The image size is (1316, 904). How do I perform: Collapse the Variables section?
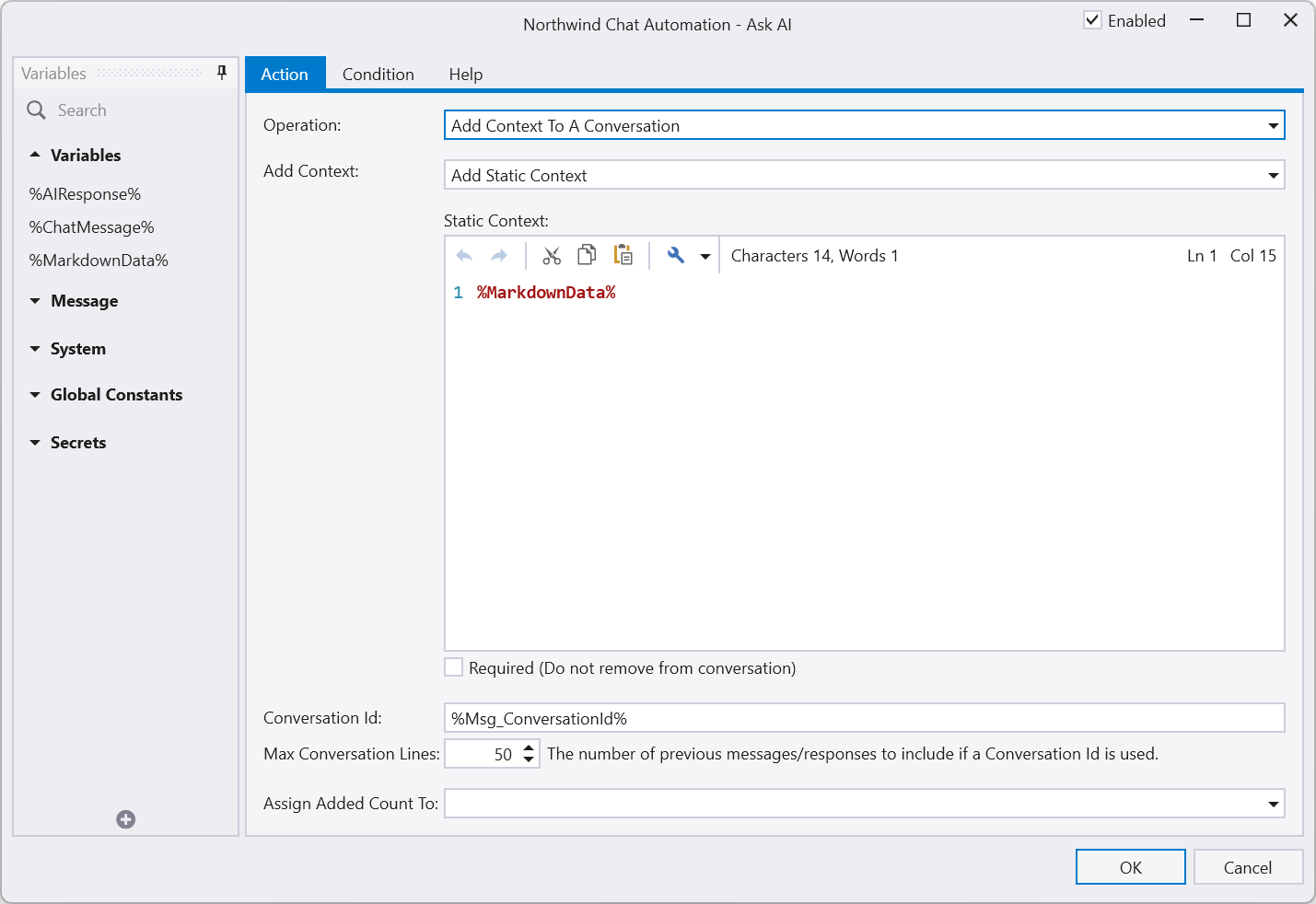pos(35,155)
